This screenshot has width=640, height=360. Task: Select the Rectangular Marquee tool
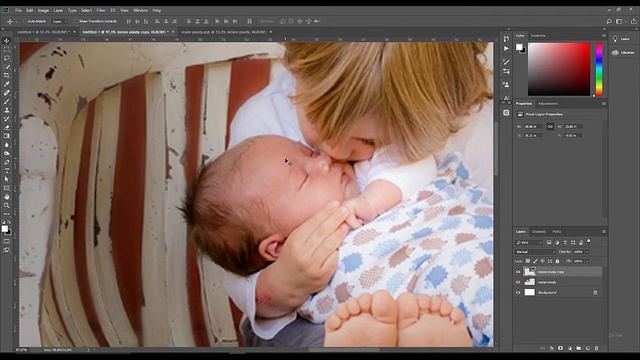point(7,49)
